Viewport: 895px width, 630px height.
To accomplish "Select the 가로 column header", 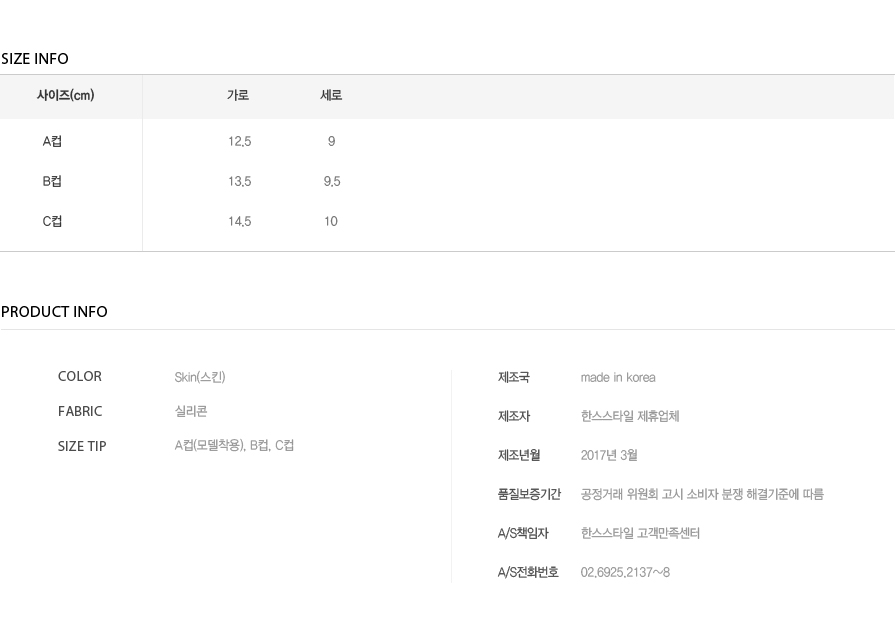I will tap(238, 95).
